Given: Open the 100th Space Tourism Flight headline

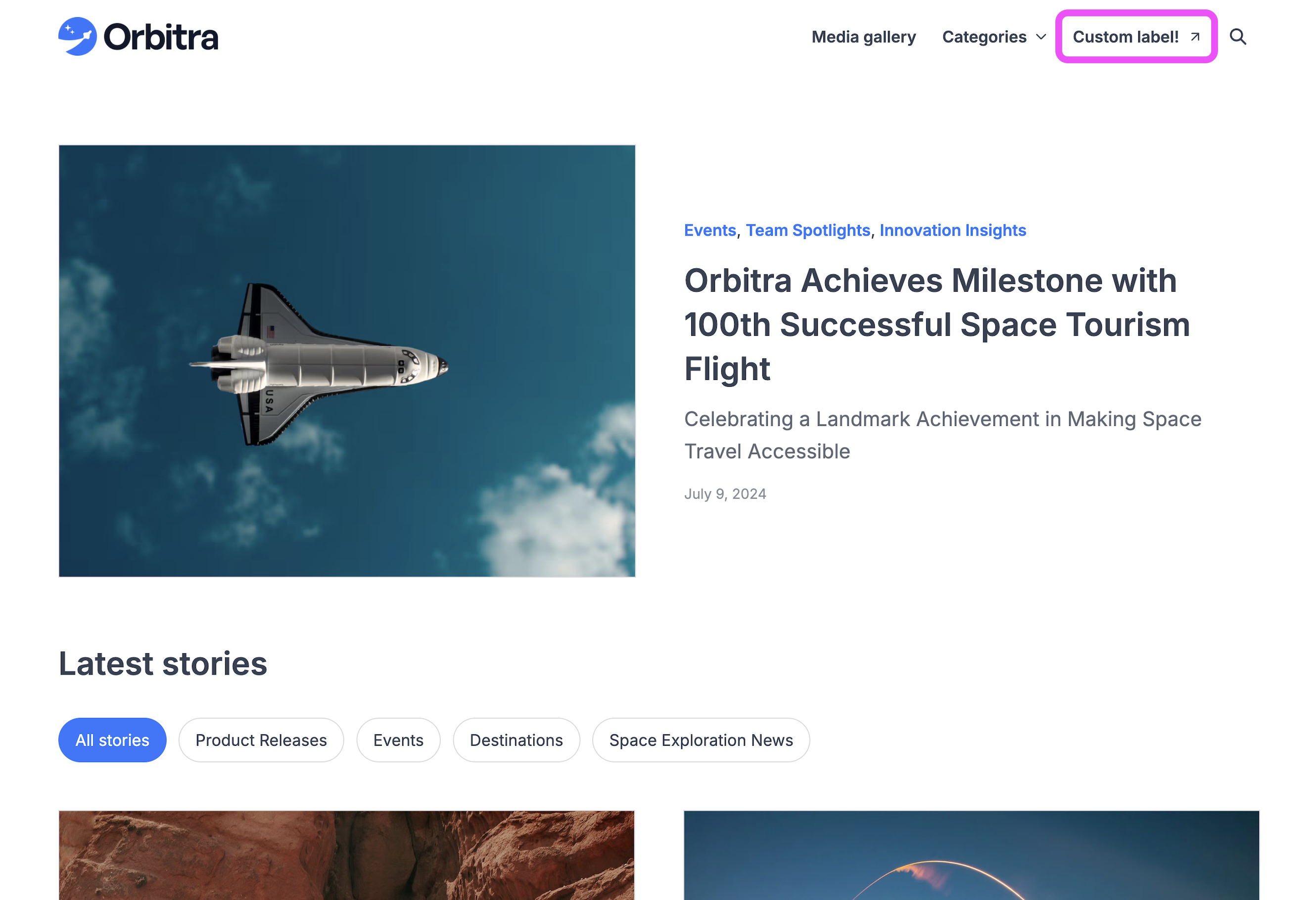Looking at the screenshot, I should click(937, 324).
